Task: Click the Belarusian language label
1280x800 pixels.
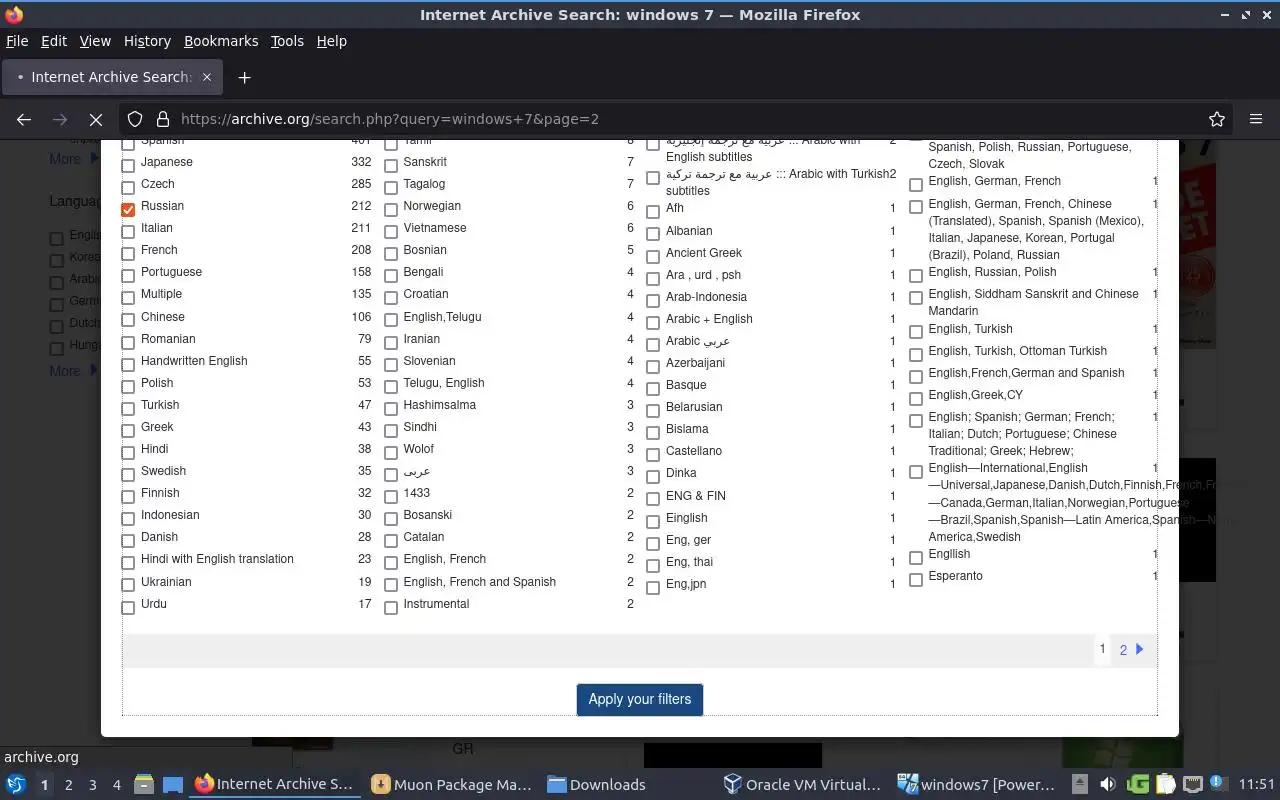Action: [693, 407]
